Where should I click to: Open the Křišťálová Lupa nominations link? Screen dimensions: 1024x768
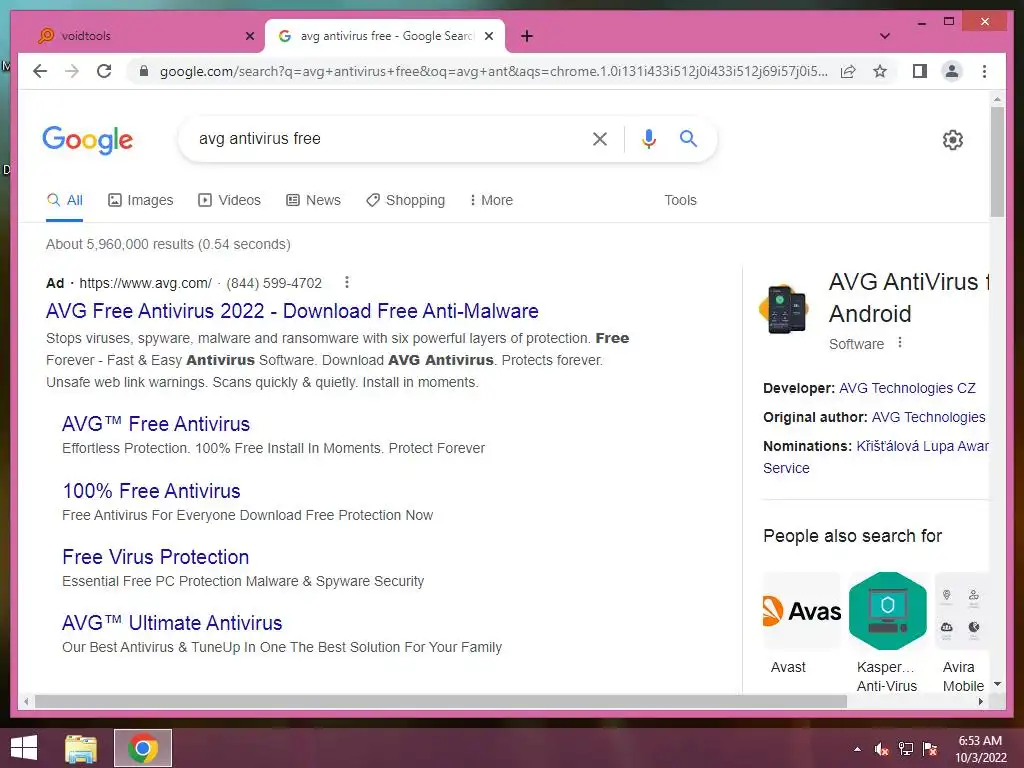point(922,446)
